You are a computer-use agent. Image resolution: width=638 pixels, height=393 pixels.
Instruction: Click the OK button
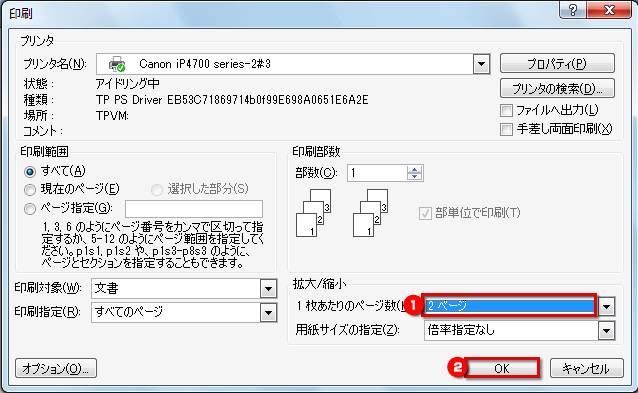[502, 368]
